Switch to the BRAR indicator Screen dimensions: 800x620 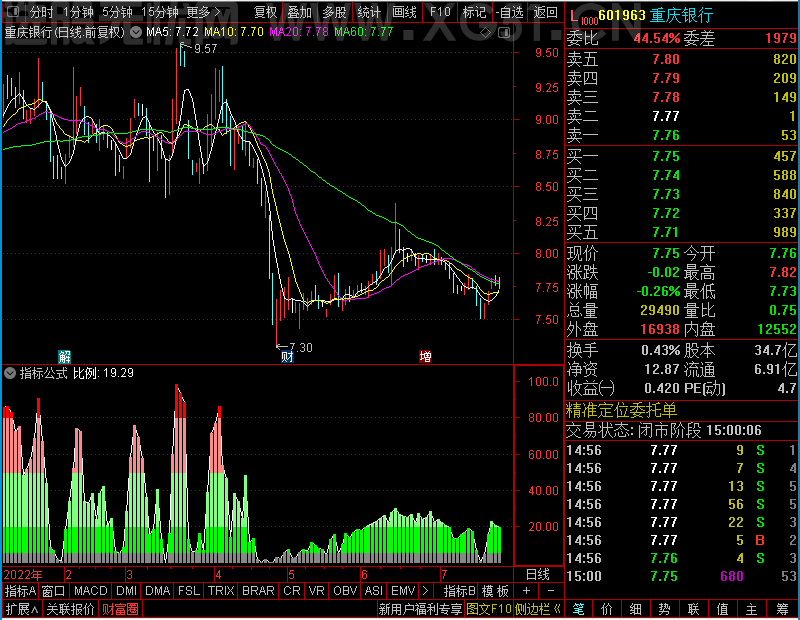(258, 591)
